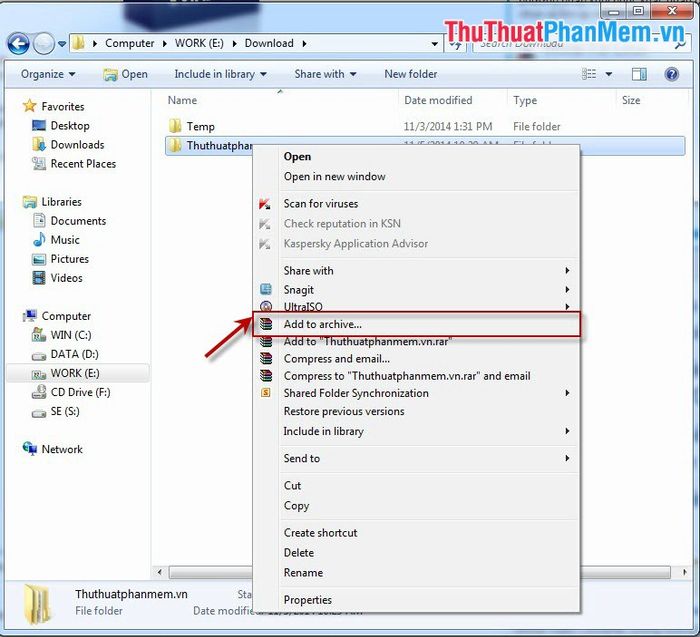Expand the arrow after Computer in the address bar
700x637 pixels.
(x=164, y=43)
